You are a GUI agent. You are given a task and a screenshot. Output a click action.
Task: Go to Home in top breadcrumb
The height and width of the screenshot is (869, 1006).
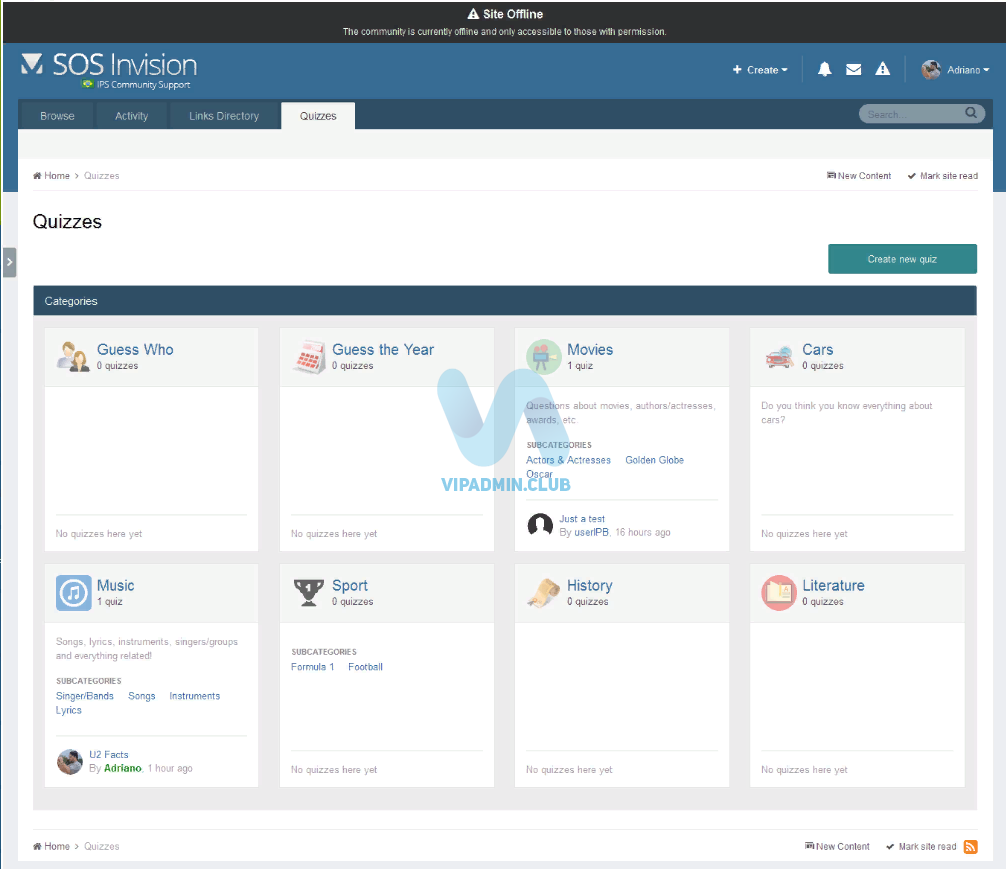point(51,175)
